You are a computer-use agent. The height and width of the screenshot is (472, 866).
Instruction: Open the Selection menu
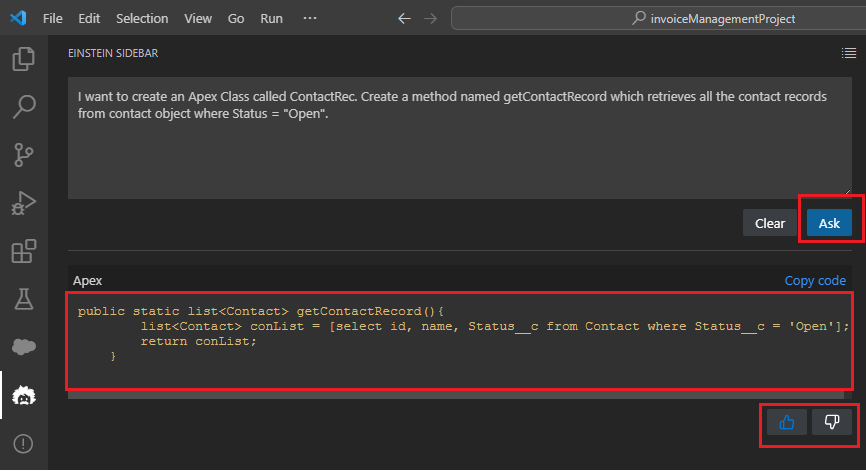[142, 18]
